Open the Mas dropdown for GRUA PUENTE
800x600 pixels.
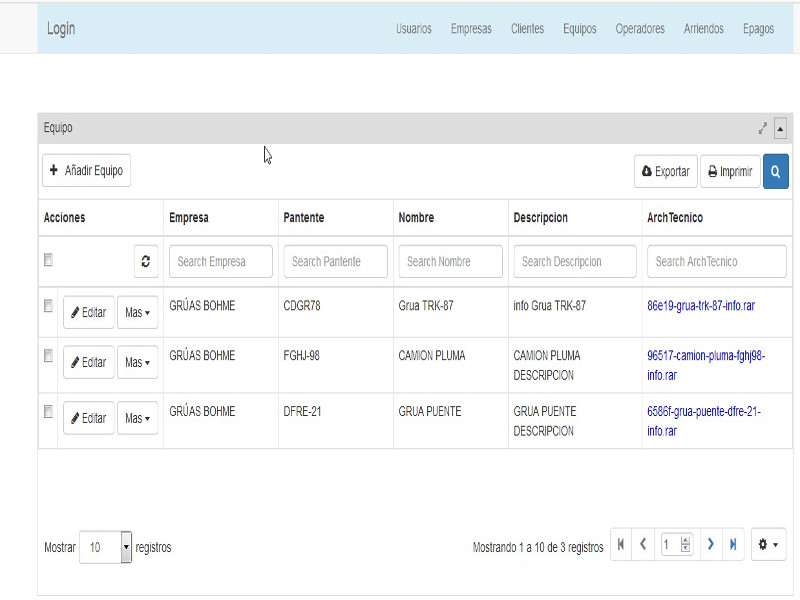138,418
